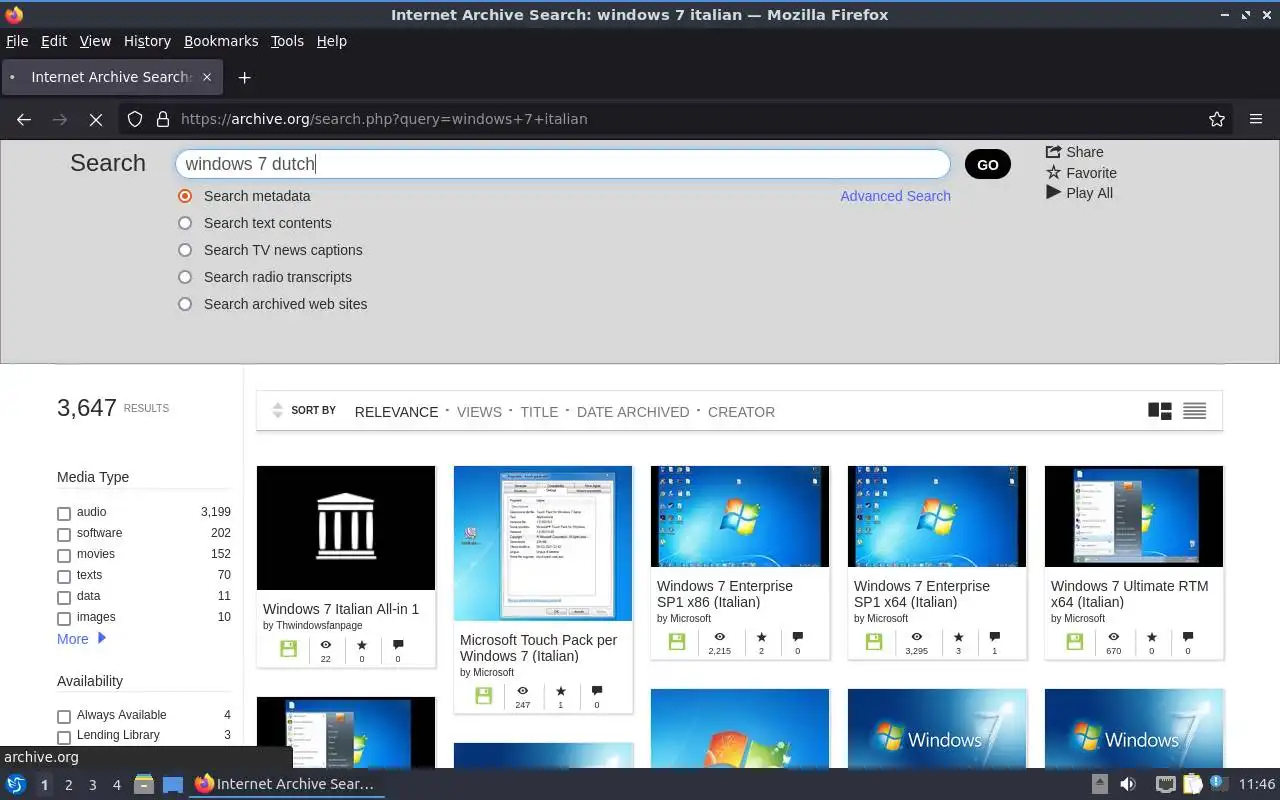
Task: Open the Help menu
Action: [x=332, y=41]
